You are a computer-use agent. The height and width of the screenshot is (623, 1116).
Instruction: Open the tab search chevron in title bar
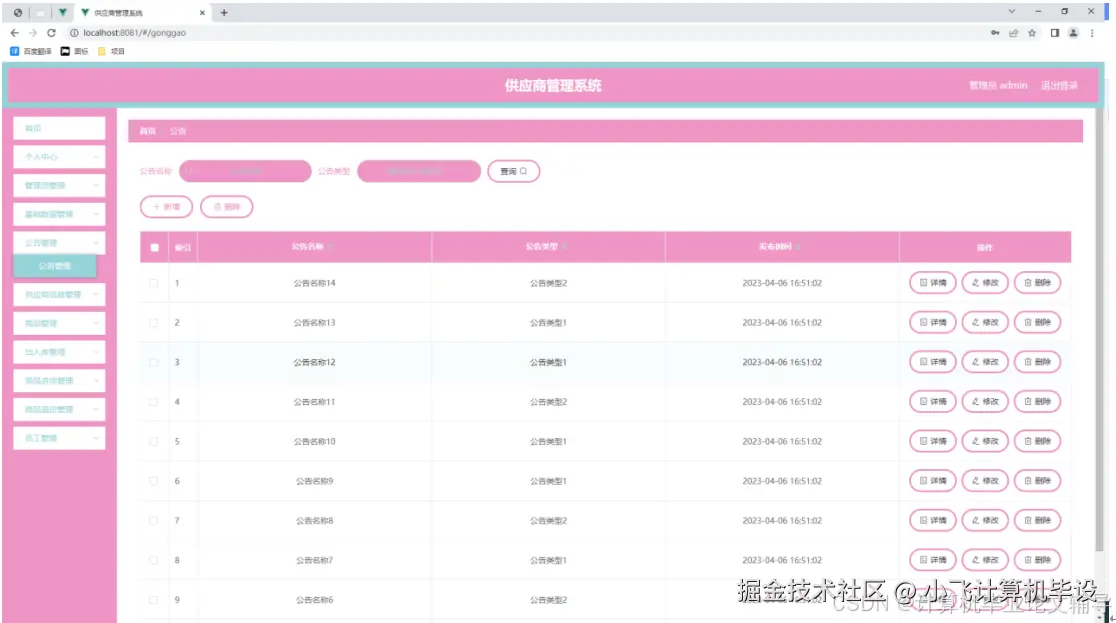pos(1011,11)
